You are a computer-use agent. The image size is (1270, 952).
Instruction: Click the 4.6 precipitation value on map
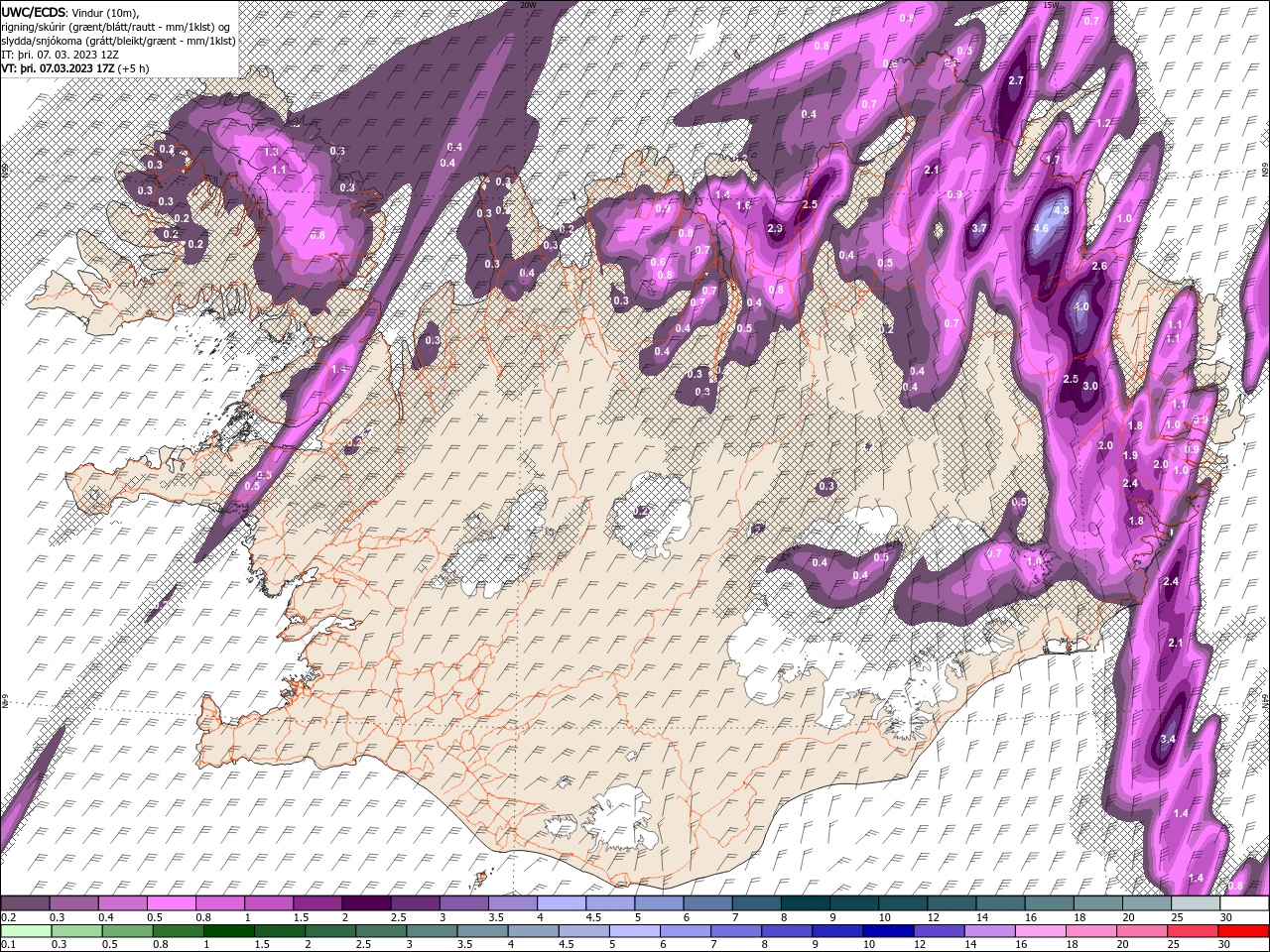(x=1041, y=228)
